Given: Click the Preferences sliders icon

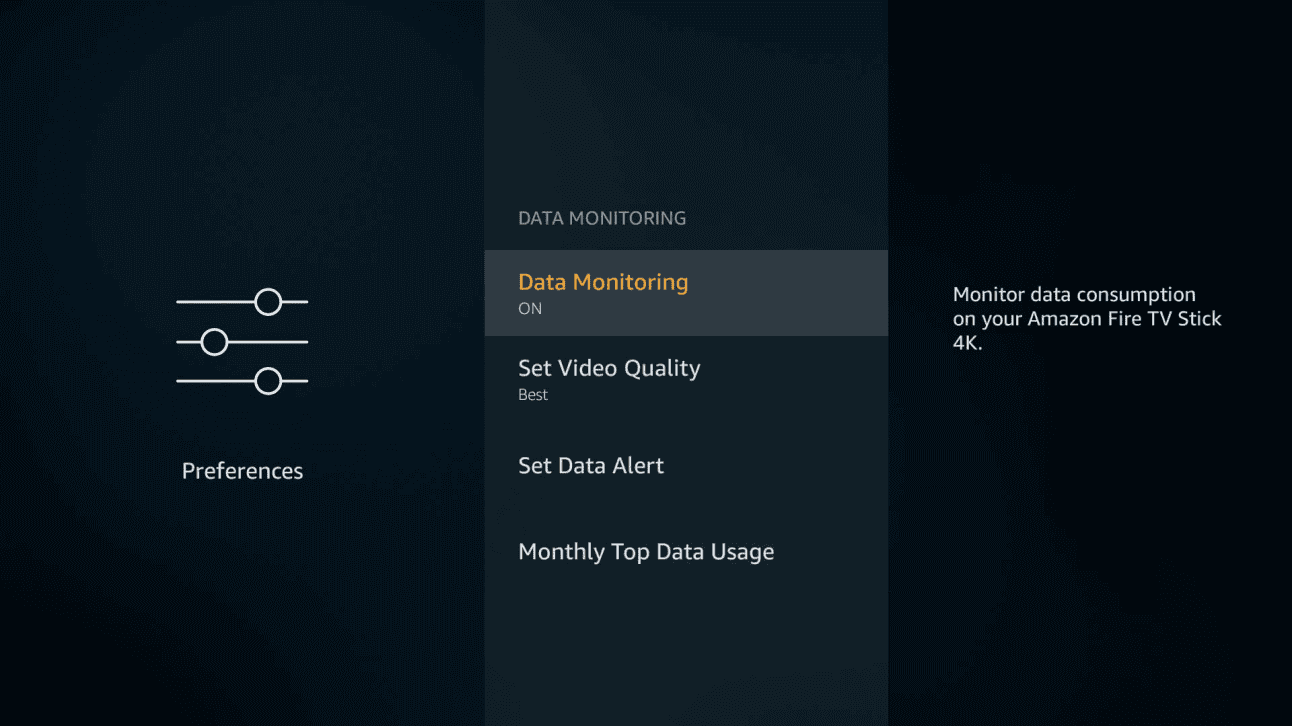Looking at the screenshot, I should (242, 341).
